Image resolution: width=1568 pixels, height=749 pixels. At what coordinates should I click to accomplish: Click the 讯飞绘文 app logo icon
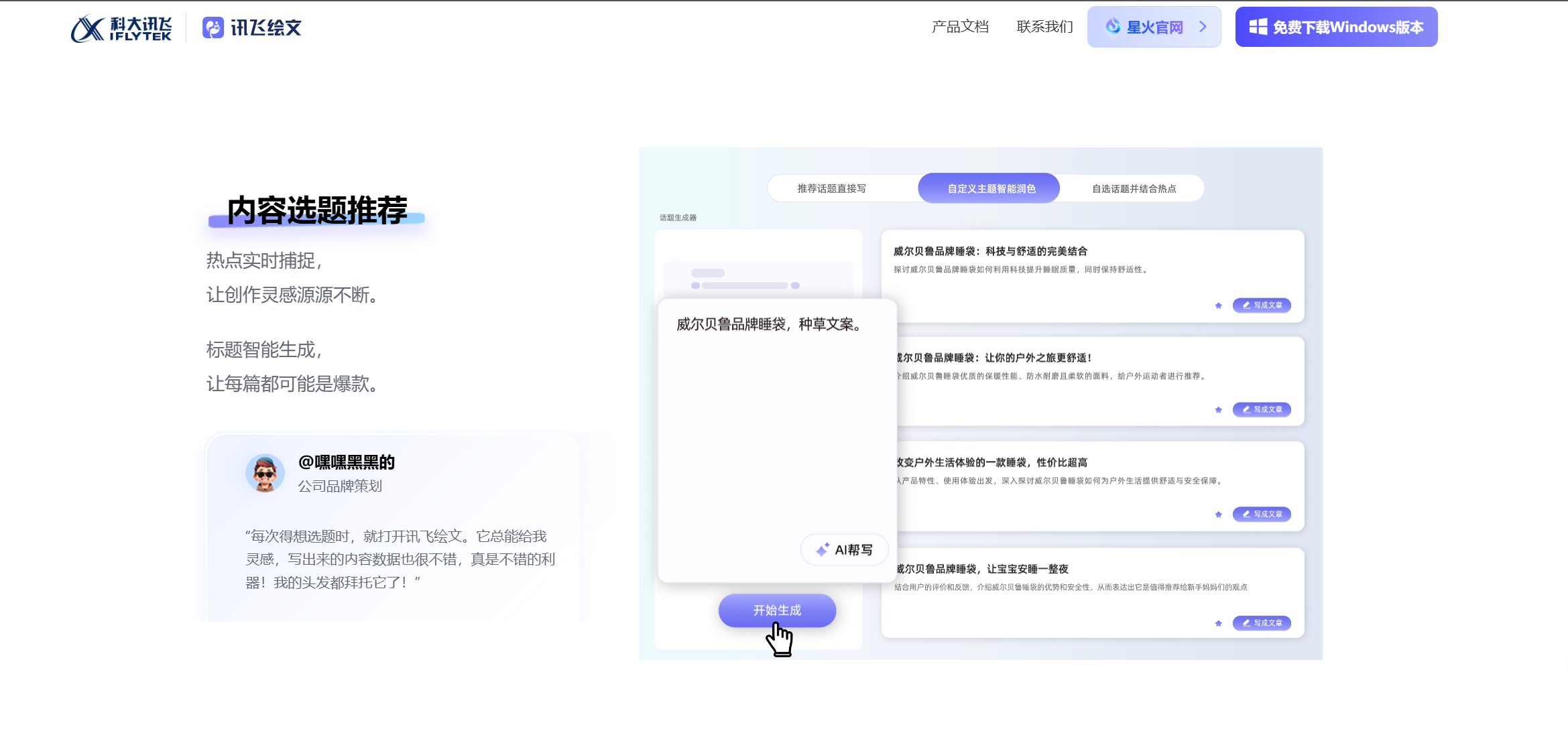pyautogui.click(x=213, y=28)
